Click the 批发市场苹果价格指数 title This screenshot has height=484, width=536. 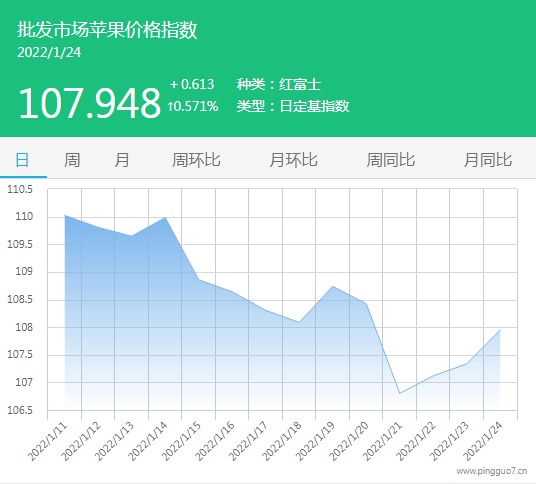107,30
